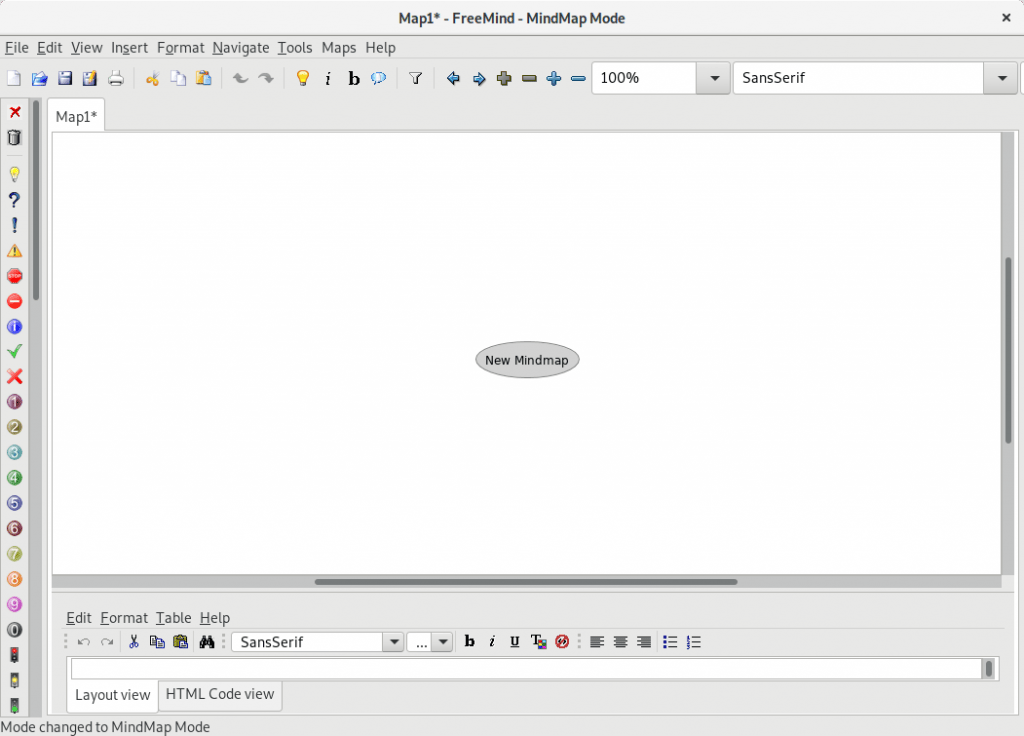The height and width of the screenshot is (736, 1024).
Task: Click the Save map floppy disk icon
Action: (65, 78)
